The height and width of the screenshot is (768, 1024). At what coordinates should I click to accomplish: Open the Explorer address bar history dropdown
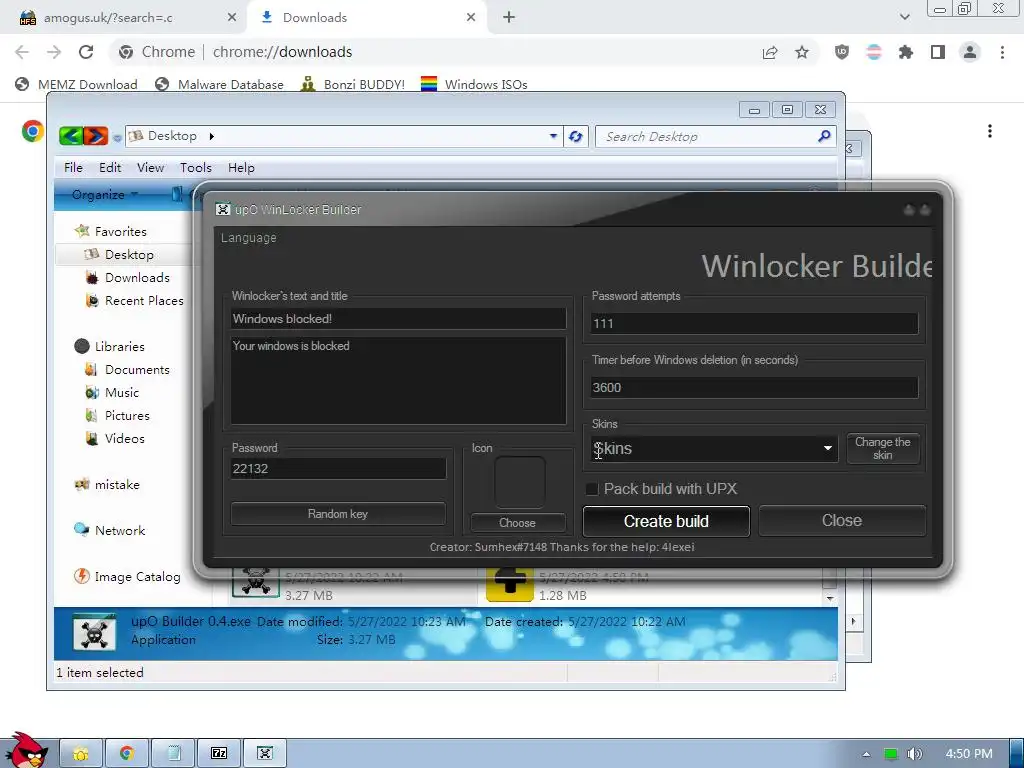click(x=553, y=136)
